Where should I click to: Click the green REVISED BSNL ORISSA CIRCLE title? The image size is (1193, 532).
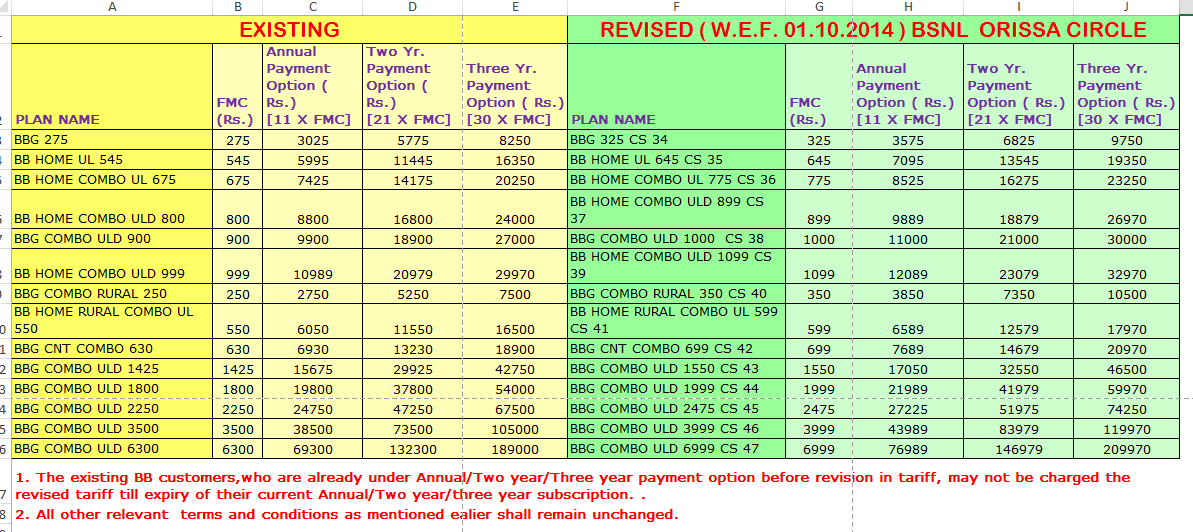point(873,30)
